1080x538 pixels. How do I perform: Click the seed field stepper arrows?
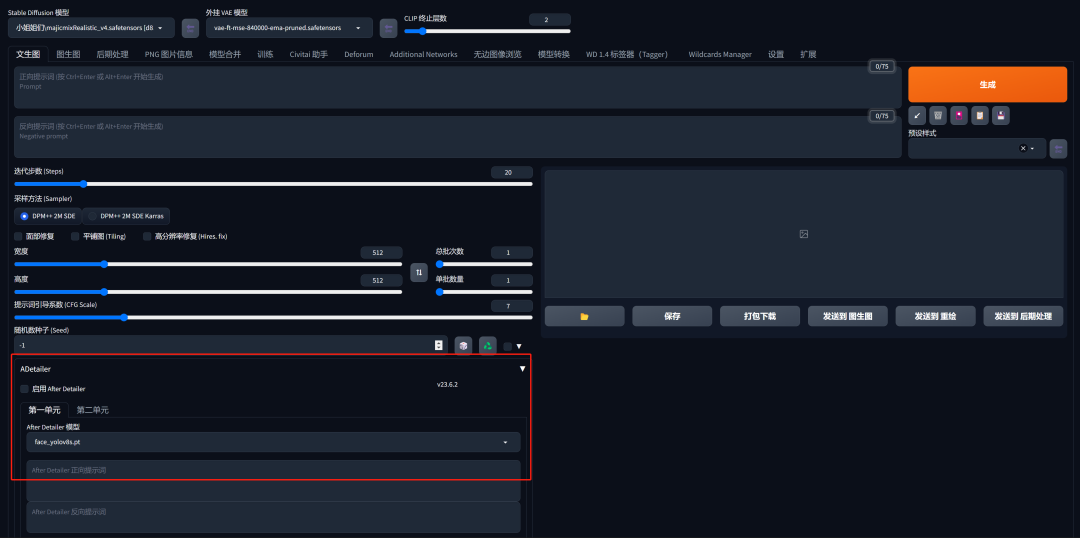pyautogui.click(x=439, y=345)
